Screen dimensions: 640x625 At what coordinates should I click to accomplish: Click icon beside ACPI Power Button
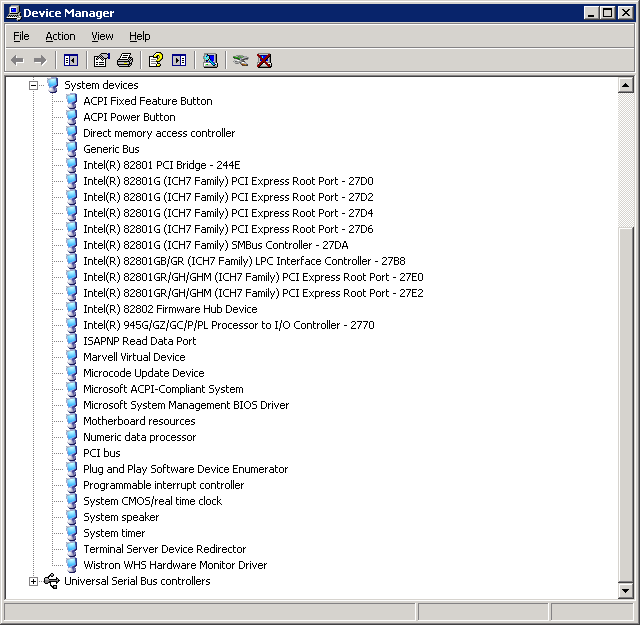(71, 117)
